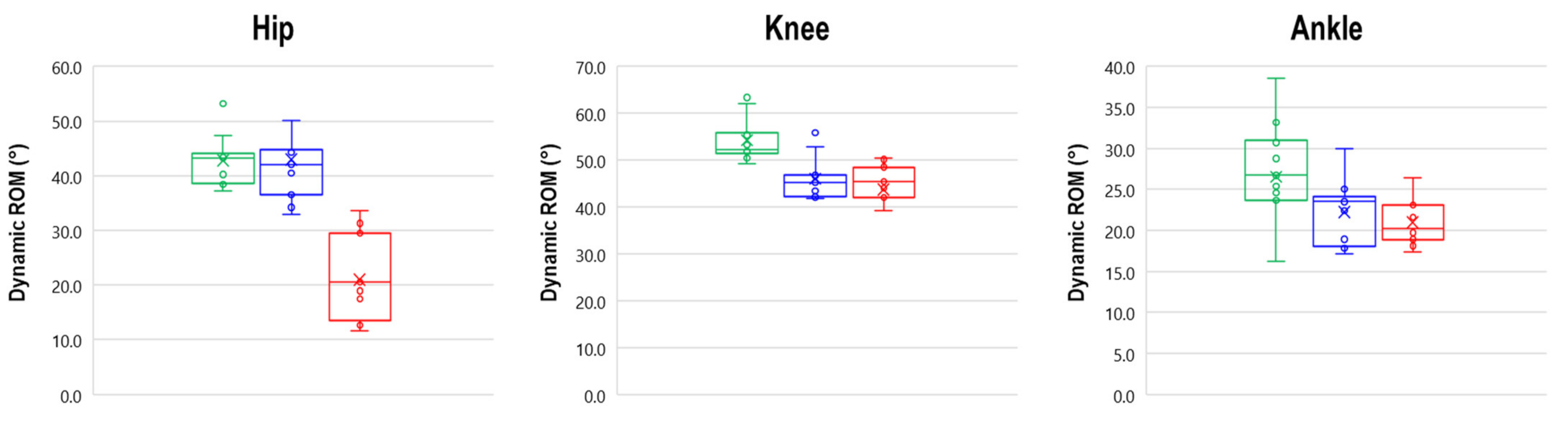Click the Ankle chart title
Image resolution: width=1568 pixels, height=422 pixels.
pyautogui.click(x=1326, y=29)
